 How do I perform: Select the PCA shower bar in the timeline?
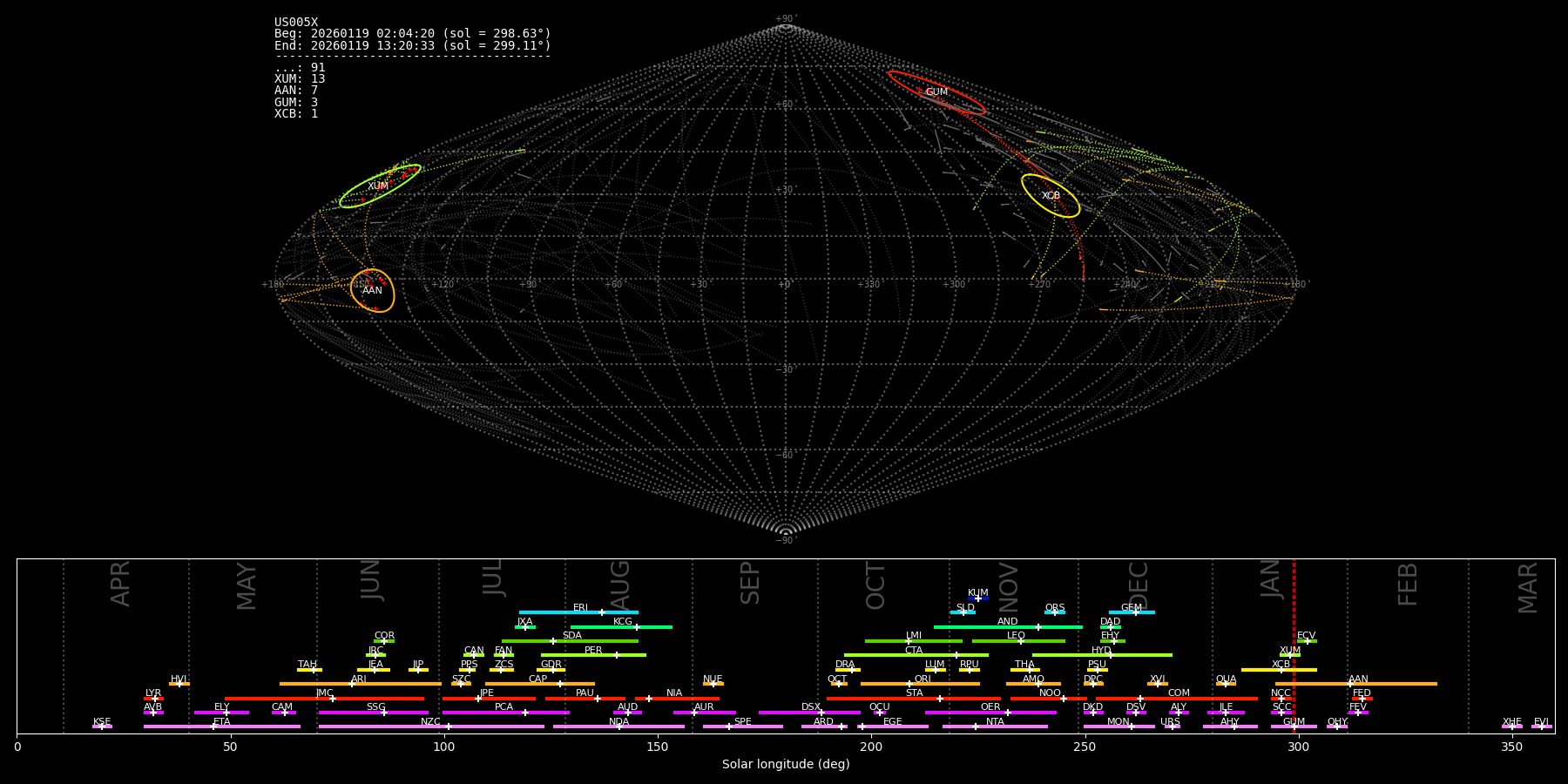pyautogui.click(x=505, y=713)
